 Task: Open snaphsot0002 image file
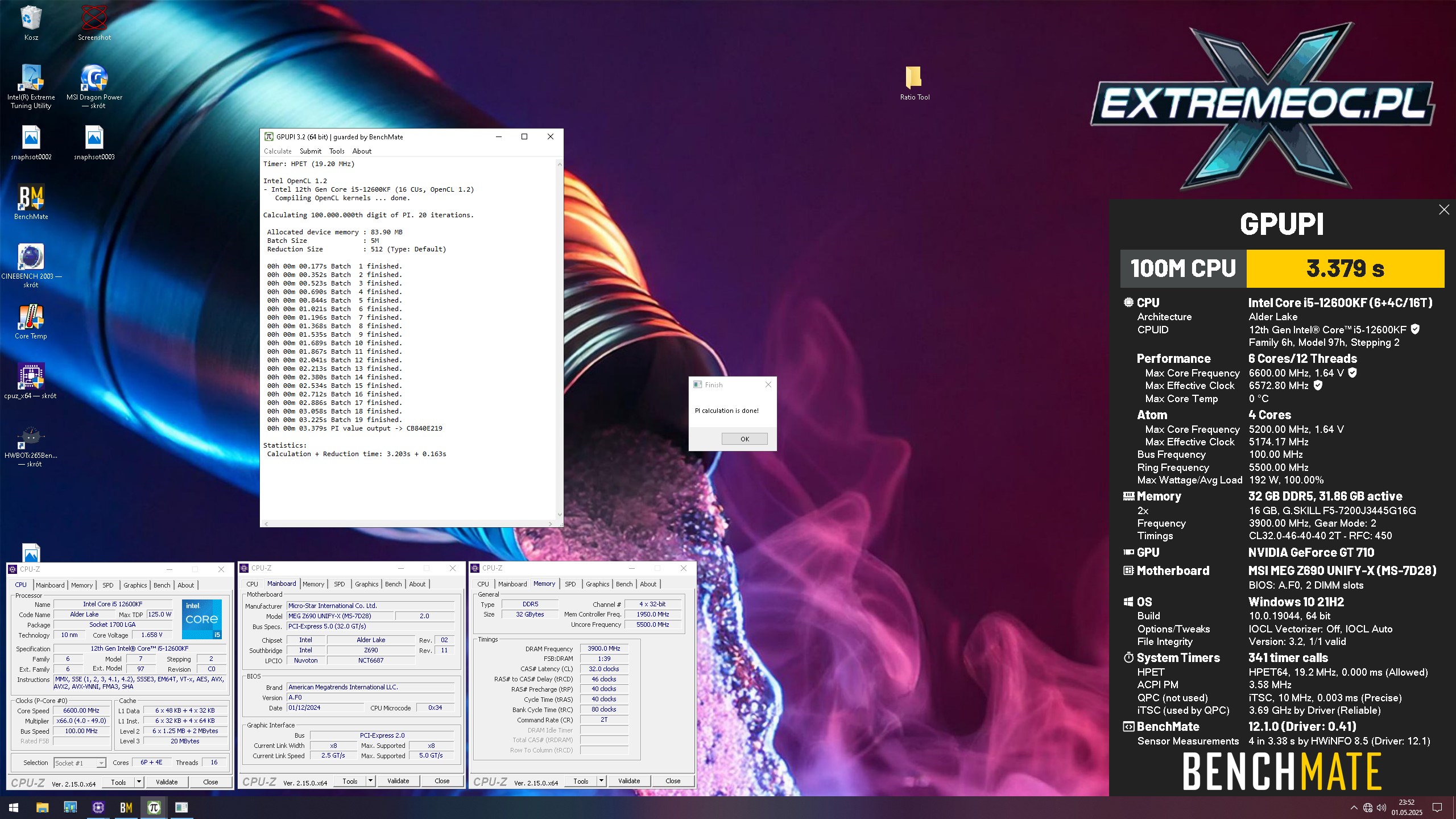click(31, 143)
